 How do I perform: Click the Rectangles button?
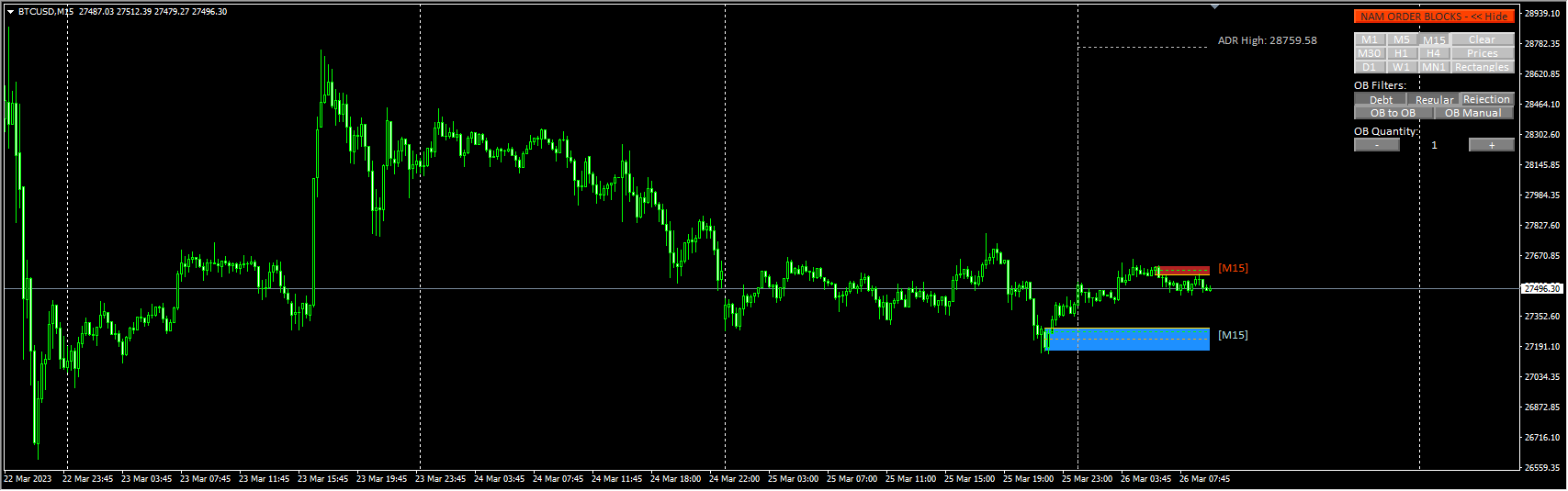(x=1482, y=67)
